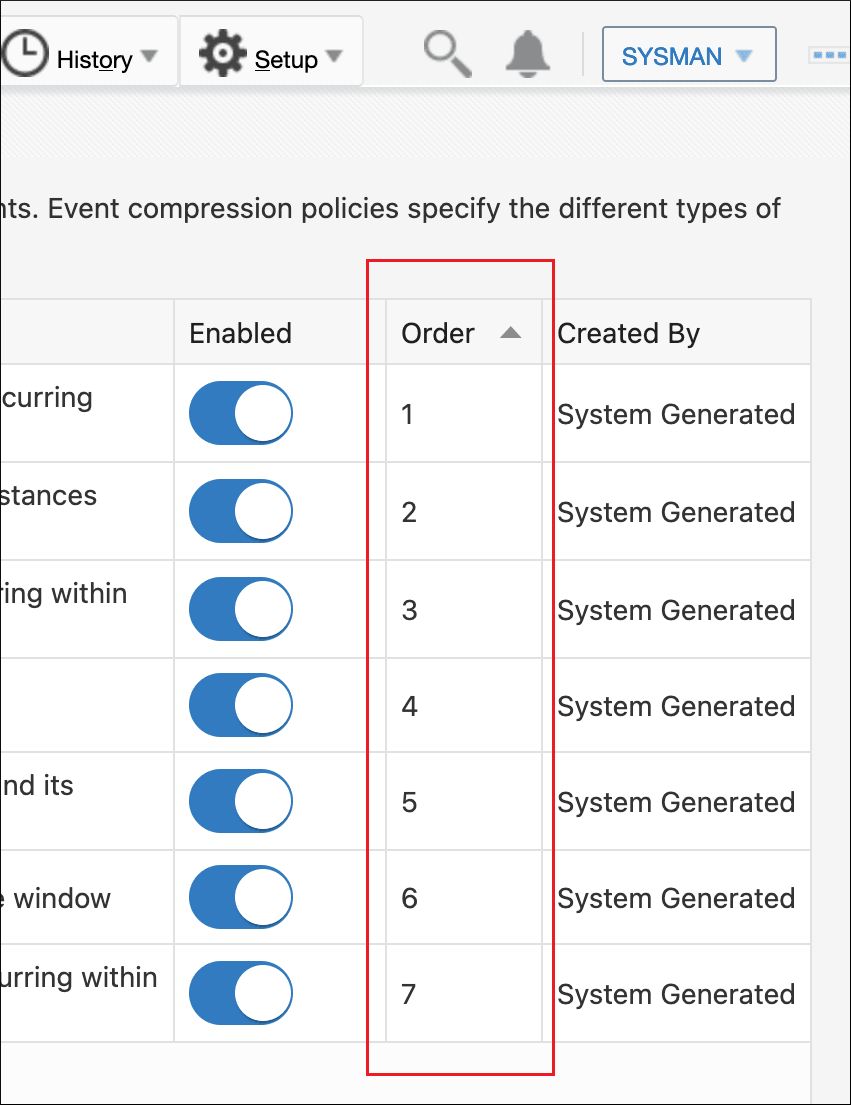Click the Created By column header
This screenshot has height=1105, width=851.
coord(629,333)
